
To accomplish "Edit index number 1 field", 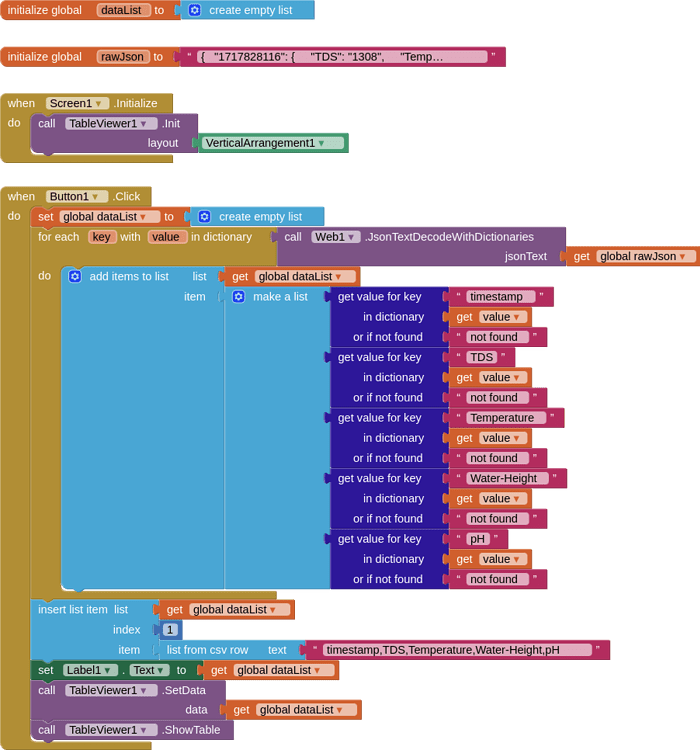I will pos(170,630).
